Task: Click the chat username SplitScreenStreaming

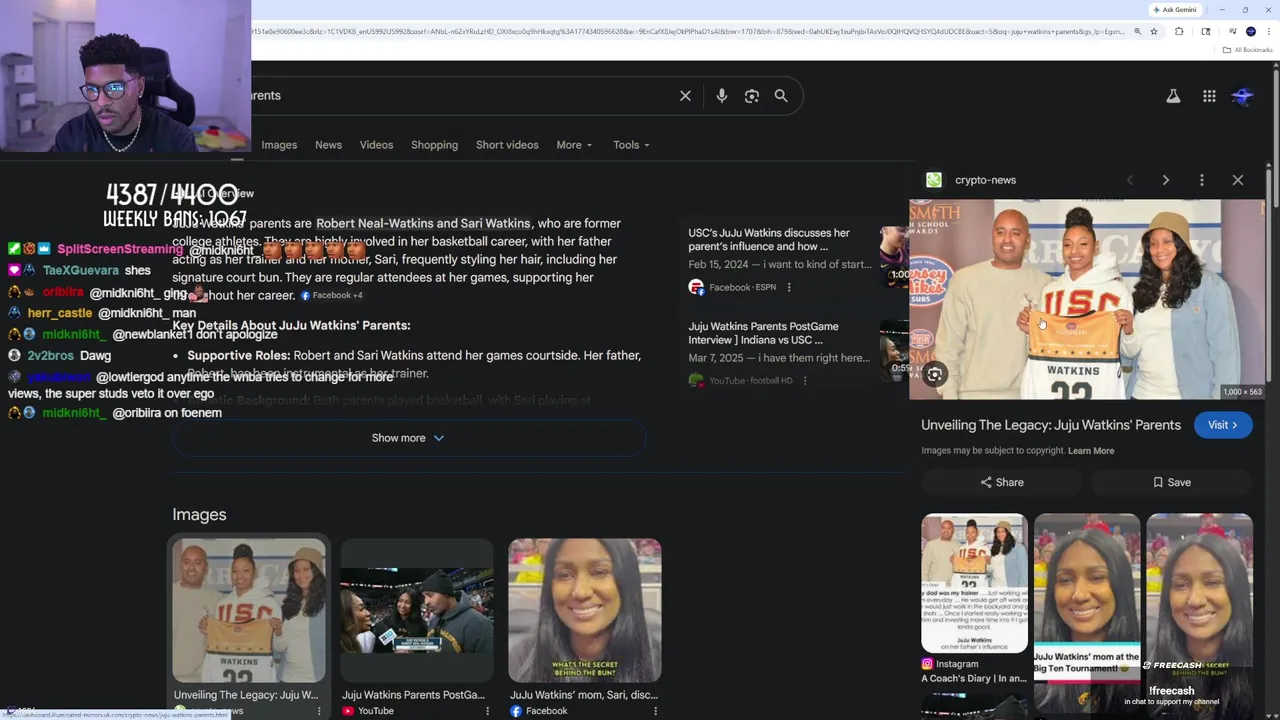Action: click(x=120, y=249)
